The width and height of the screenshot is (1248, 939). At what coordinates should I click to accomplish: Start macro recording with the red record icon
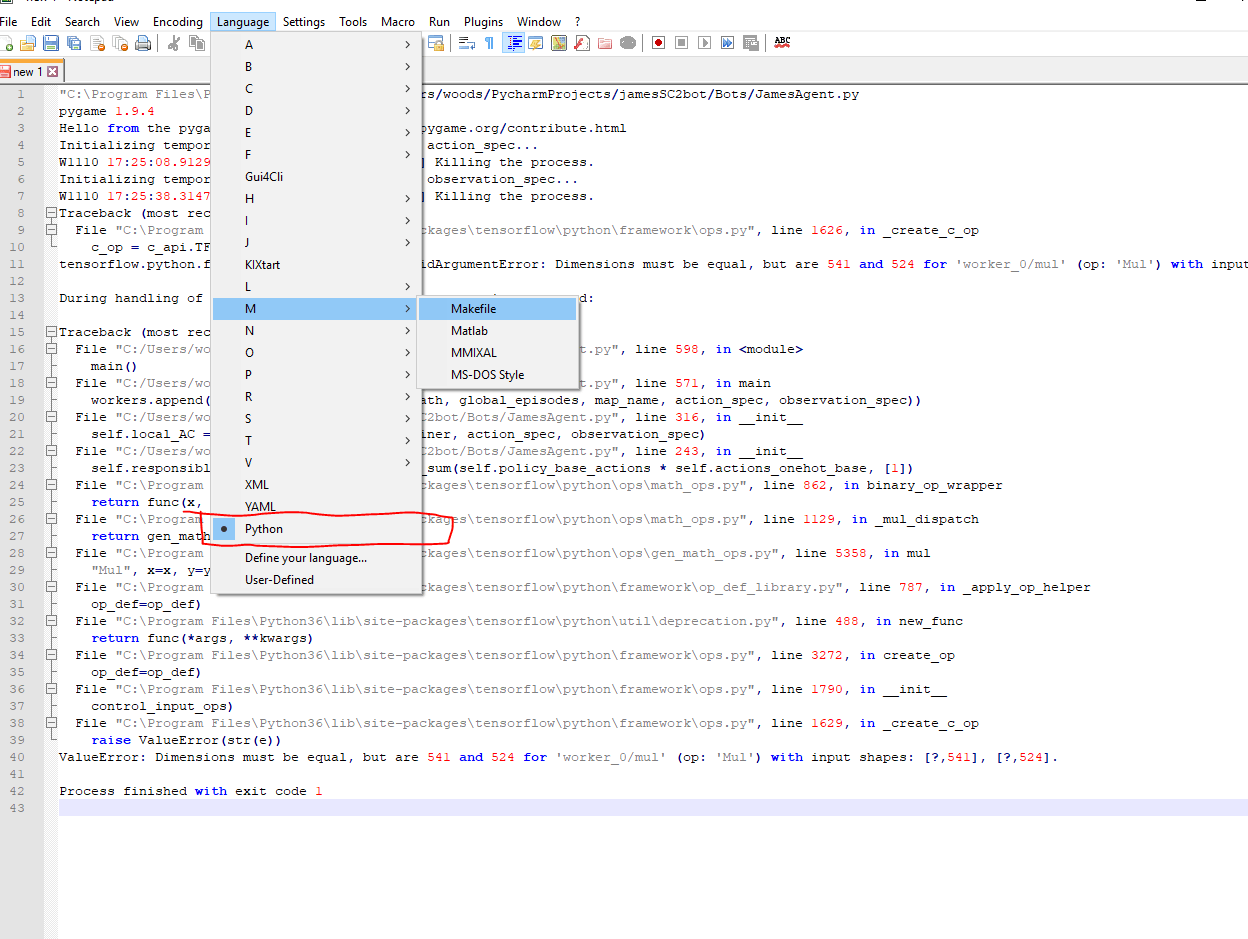(x=658, y=43)
